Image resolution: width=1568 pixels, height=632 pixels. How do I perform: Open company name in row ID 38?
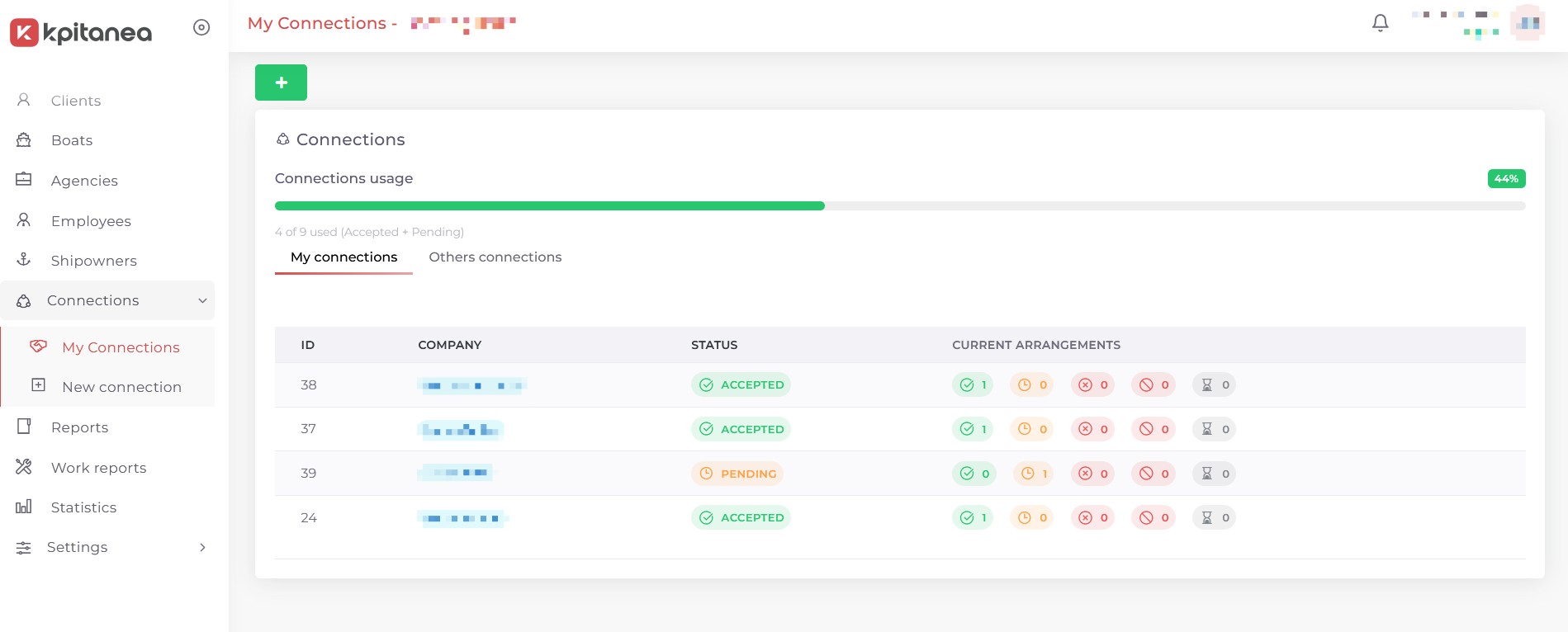[x=472, y=385]
